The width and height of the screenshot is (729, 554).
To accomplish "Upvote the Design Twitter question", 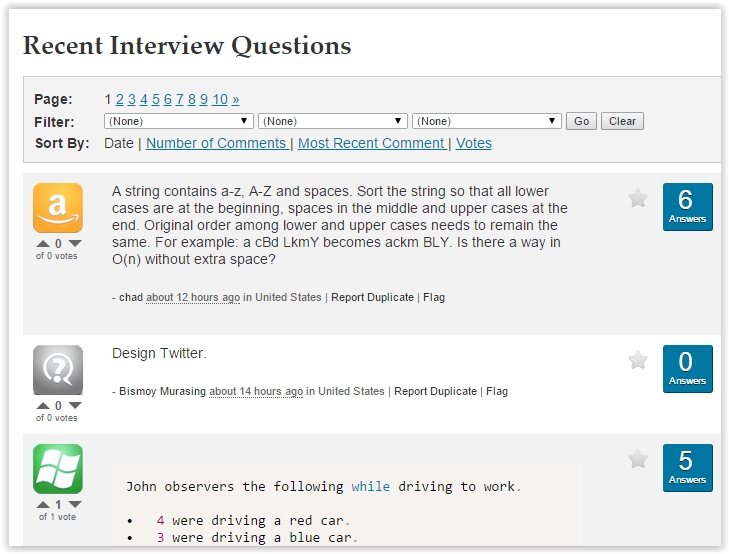I will click(42, 406).
